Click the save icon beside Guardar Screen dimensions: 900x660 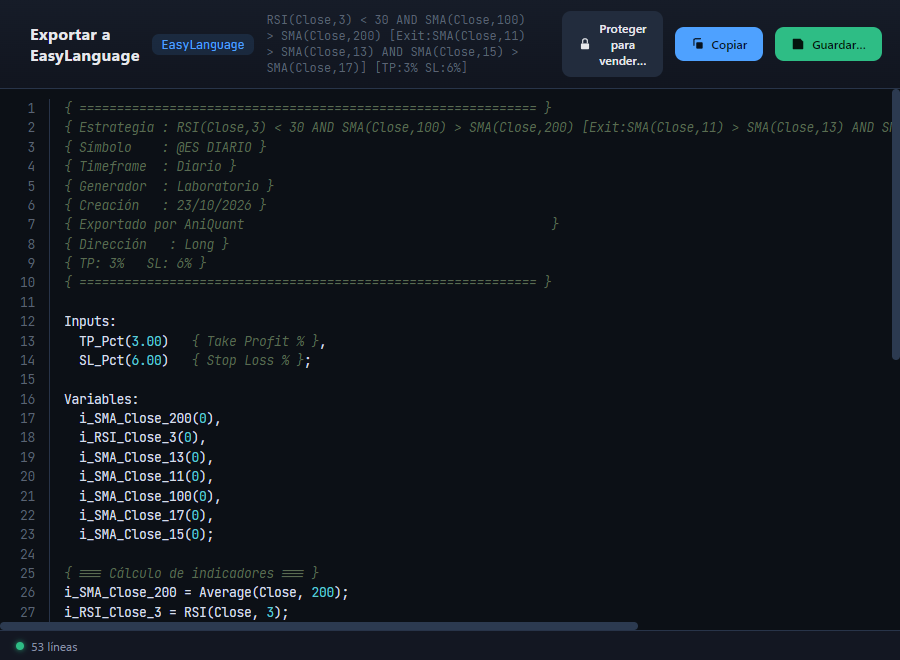click(x=798, y=44)
